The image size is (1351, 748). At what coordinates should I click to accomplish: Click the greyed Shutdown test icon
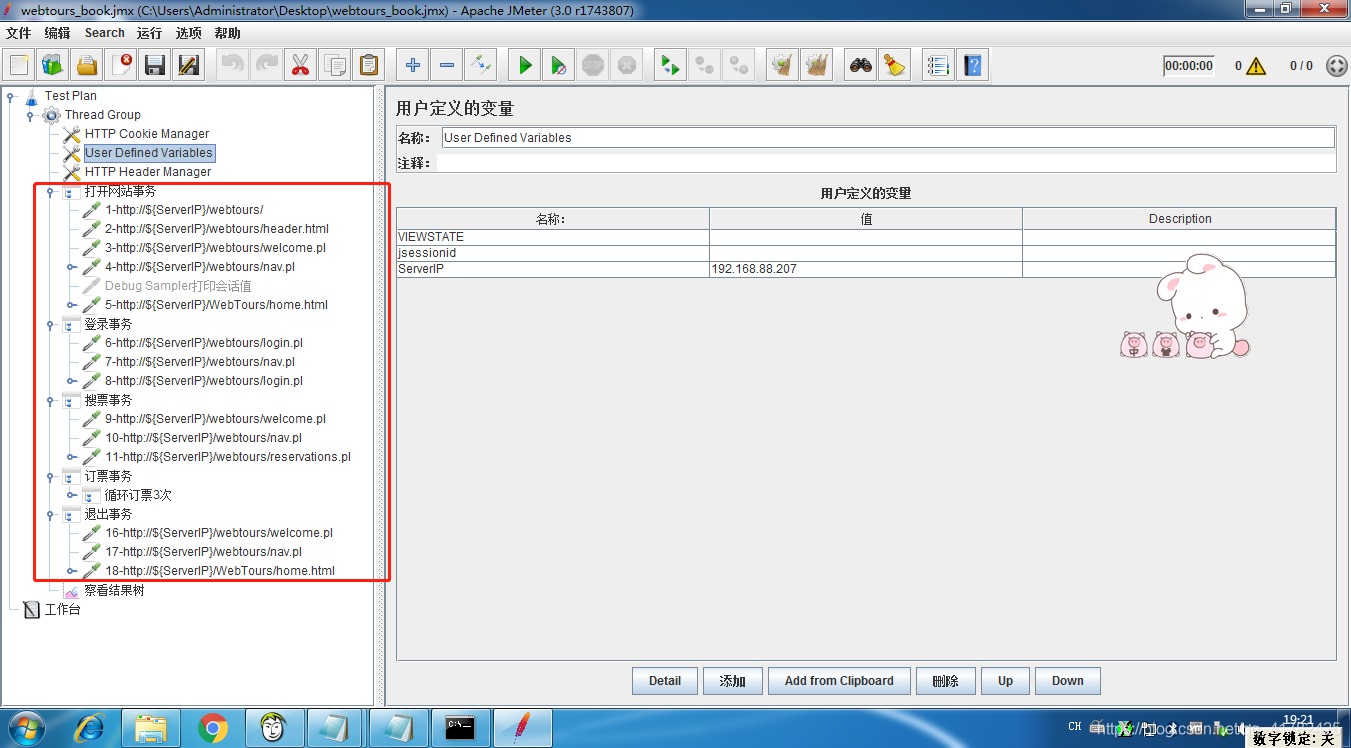click(627, 66)
